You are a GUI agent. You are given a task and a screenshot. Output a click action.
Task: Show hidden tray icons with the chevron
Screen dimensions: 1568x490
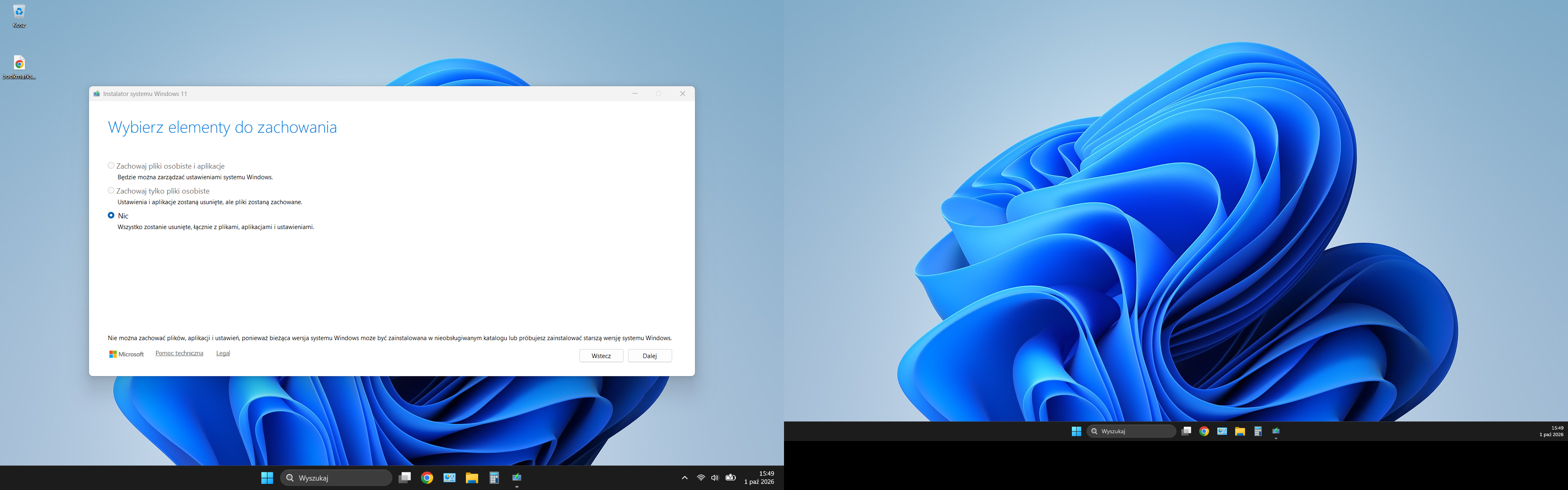(684, 478)
